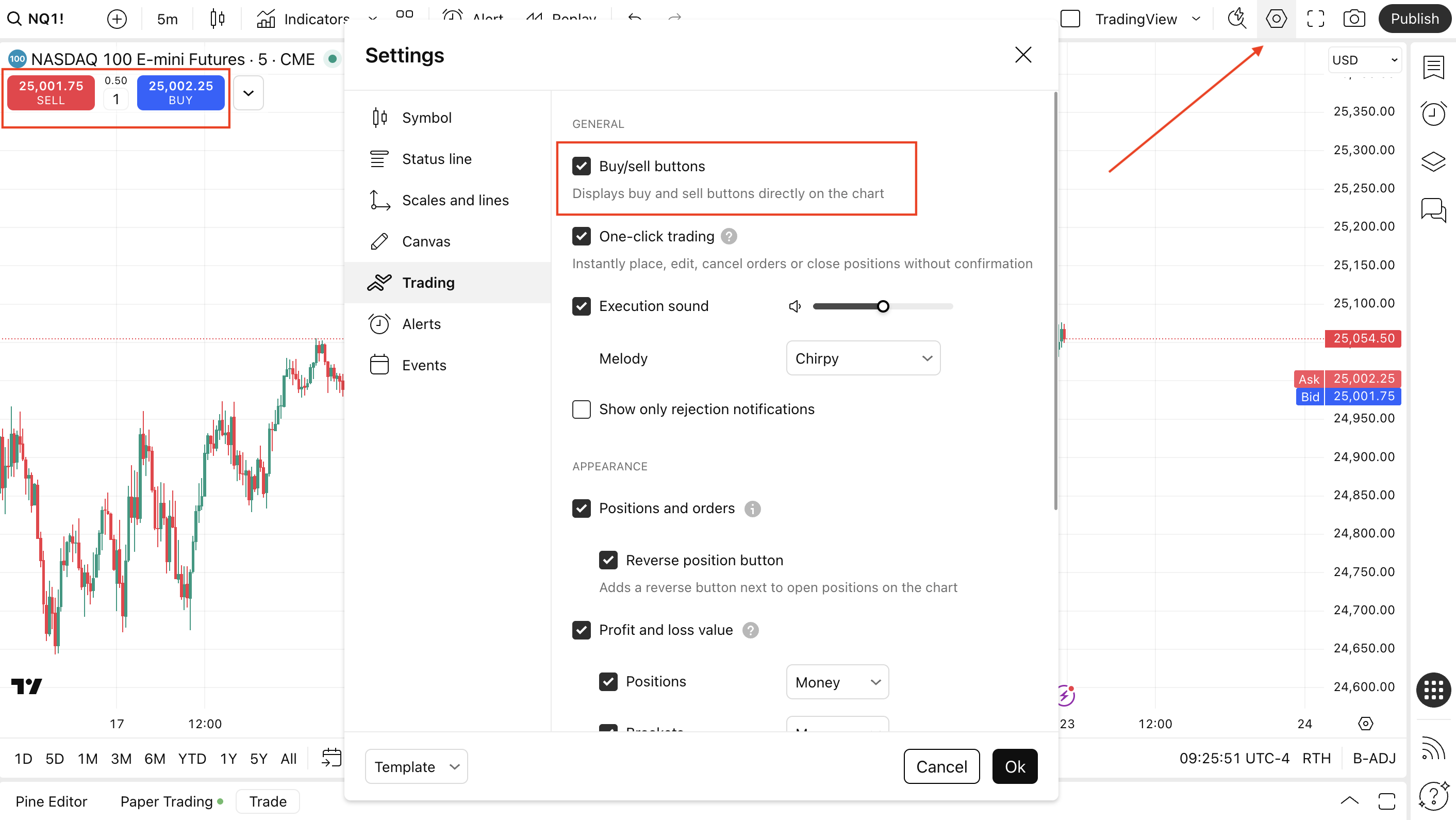Click the order quantity field showing 1

pos(116,100)
